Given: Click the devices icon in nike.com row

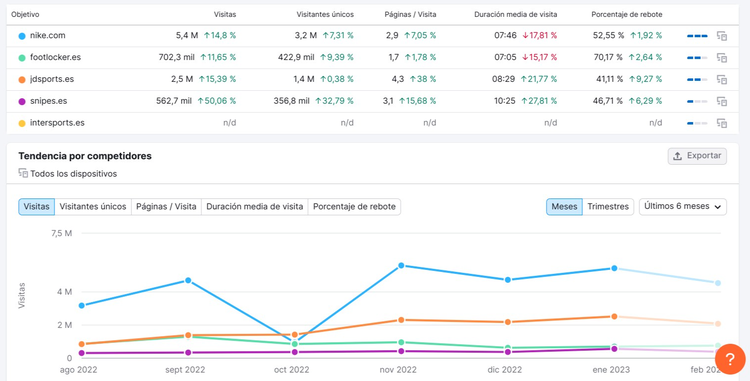Looking at the screenshot, I should click(x=722, y=36).
